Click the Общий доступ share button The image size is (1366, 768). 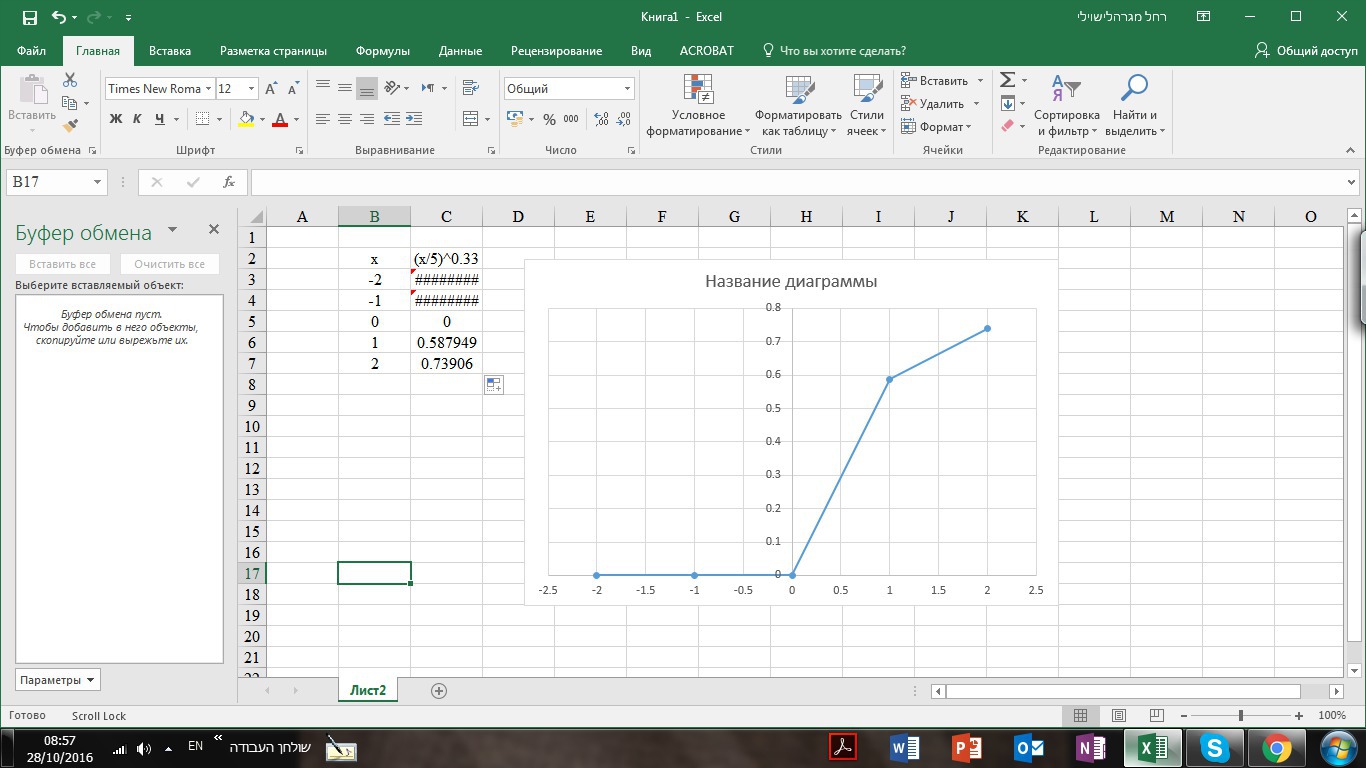click(x=1307, y=51)
